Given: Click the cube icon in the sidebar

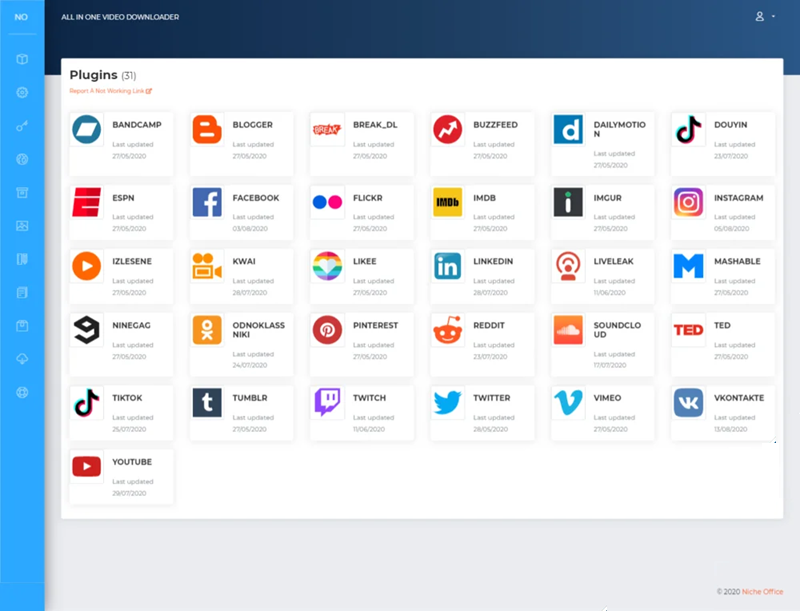Looking at the screenshot, I should (x=22, y=59).
